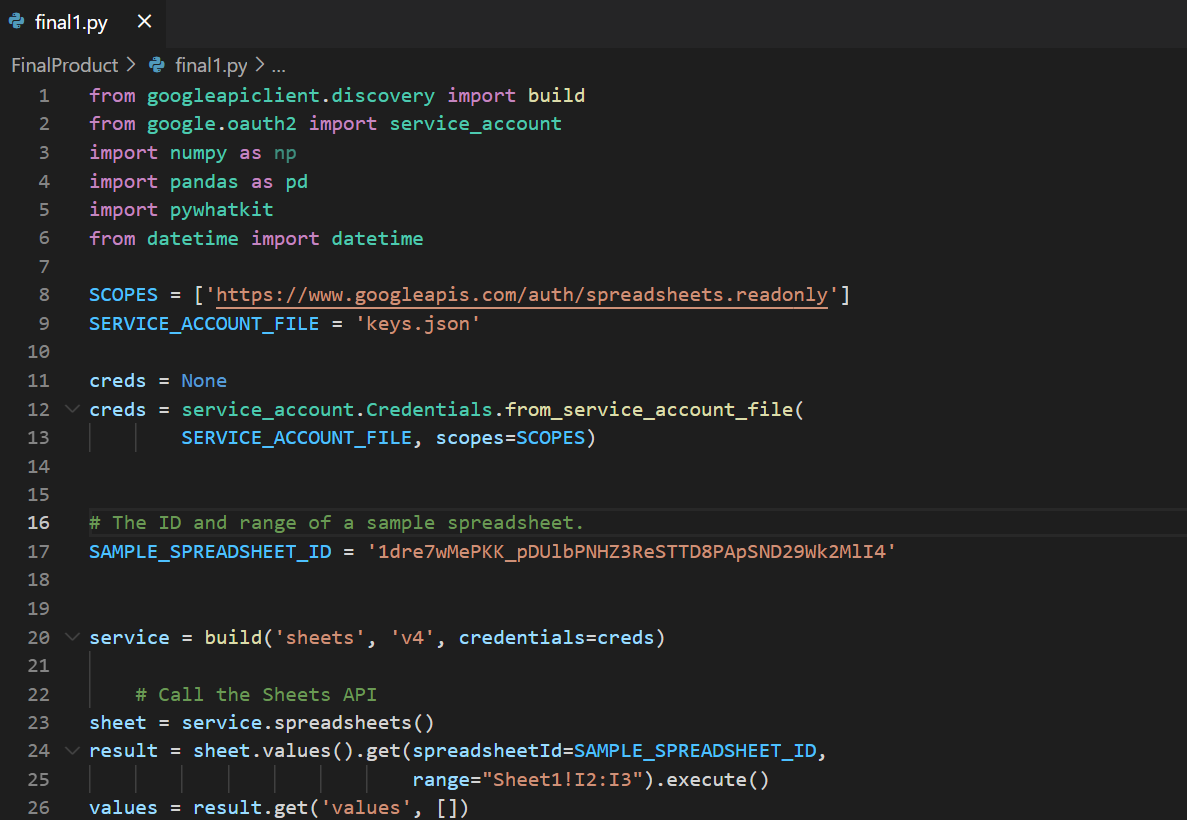Click 'credentials=creds' on line 20
The height and width of the screenshot is (820, 1187).
(556, 638)
